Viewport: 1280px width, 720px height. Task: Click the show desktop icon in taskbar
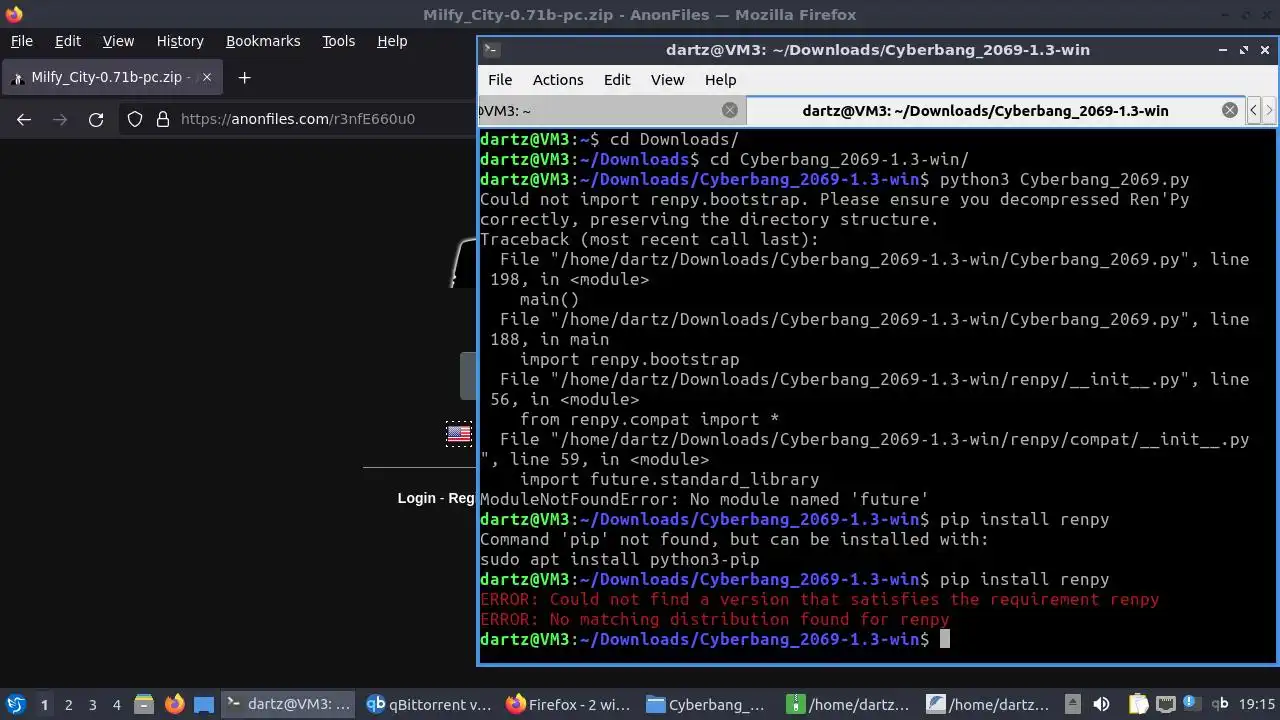204,704
